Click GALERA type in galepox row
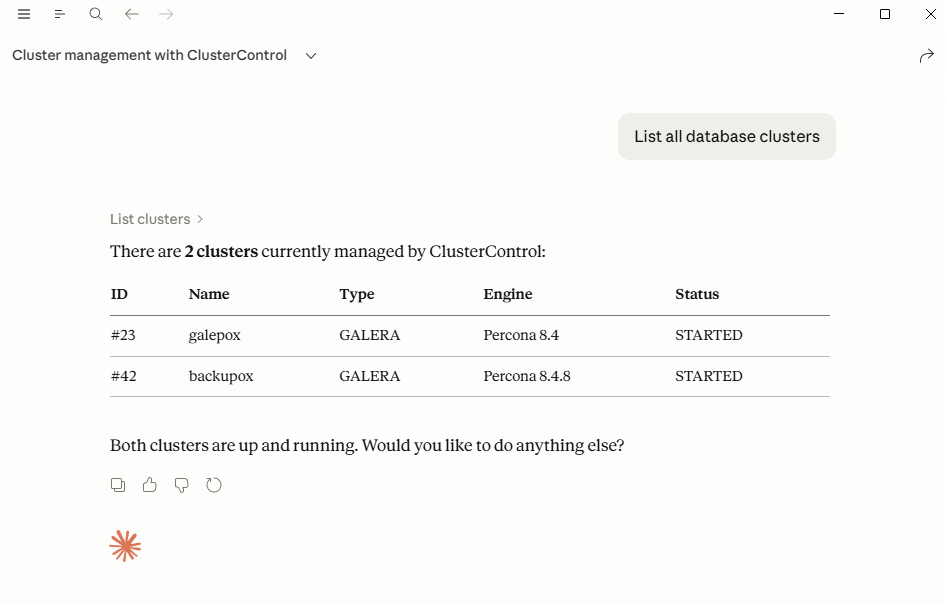Viewport: 946px width, 604px height. [369, 335]
